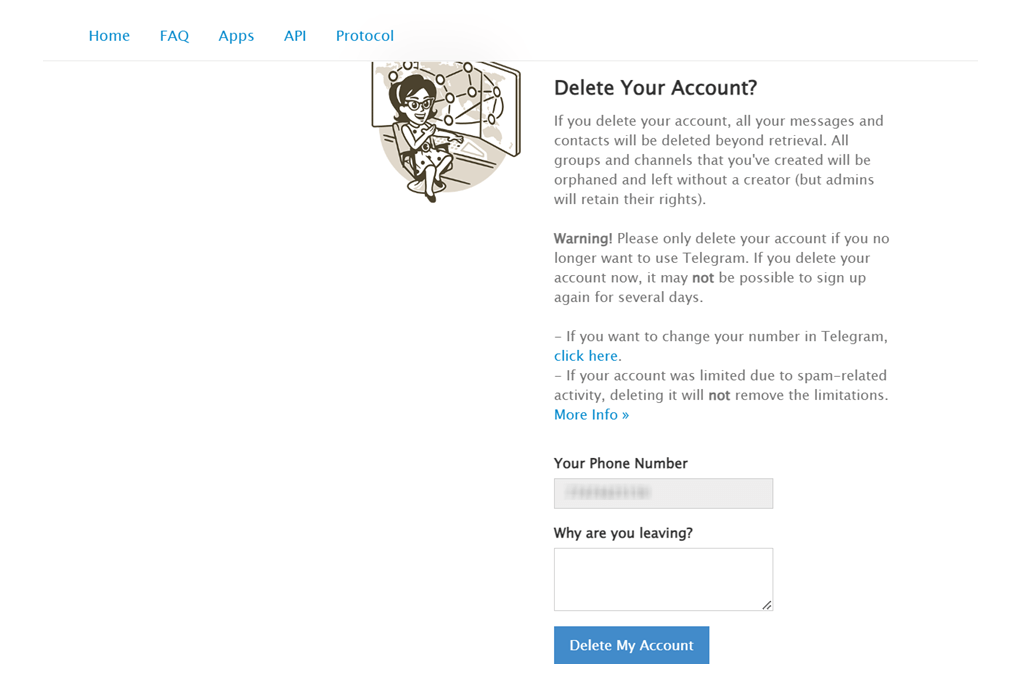Click the paragraph about orphaned groups and channels
Screen dimensions: 1019x692
[x=719, y=160]
